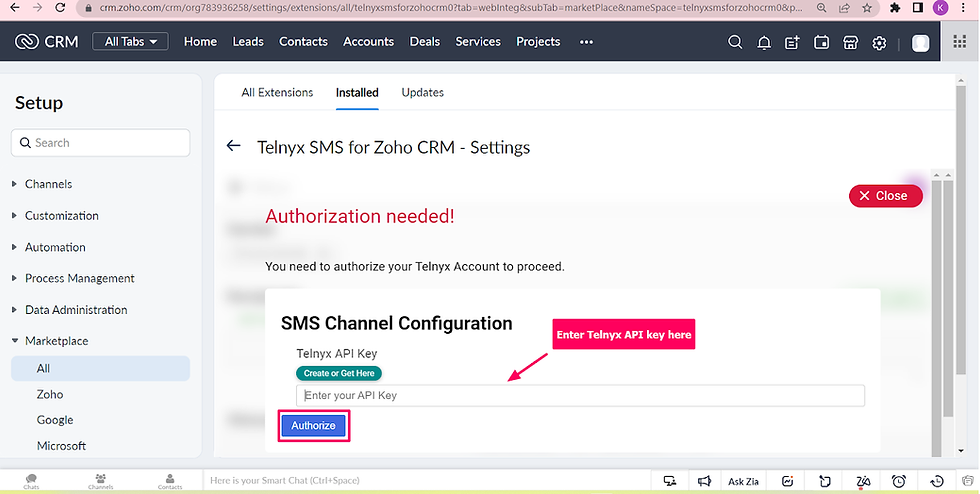
Task: Click the browser reload icon
Action: coord(60,8)
